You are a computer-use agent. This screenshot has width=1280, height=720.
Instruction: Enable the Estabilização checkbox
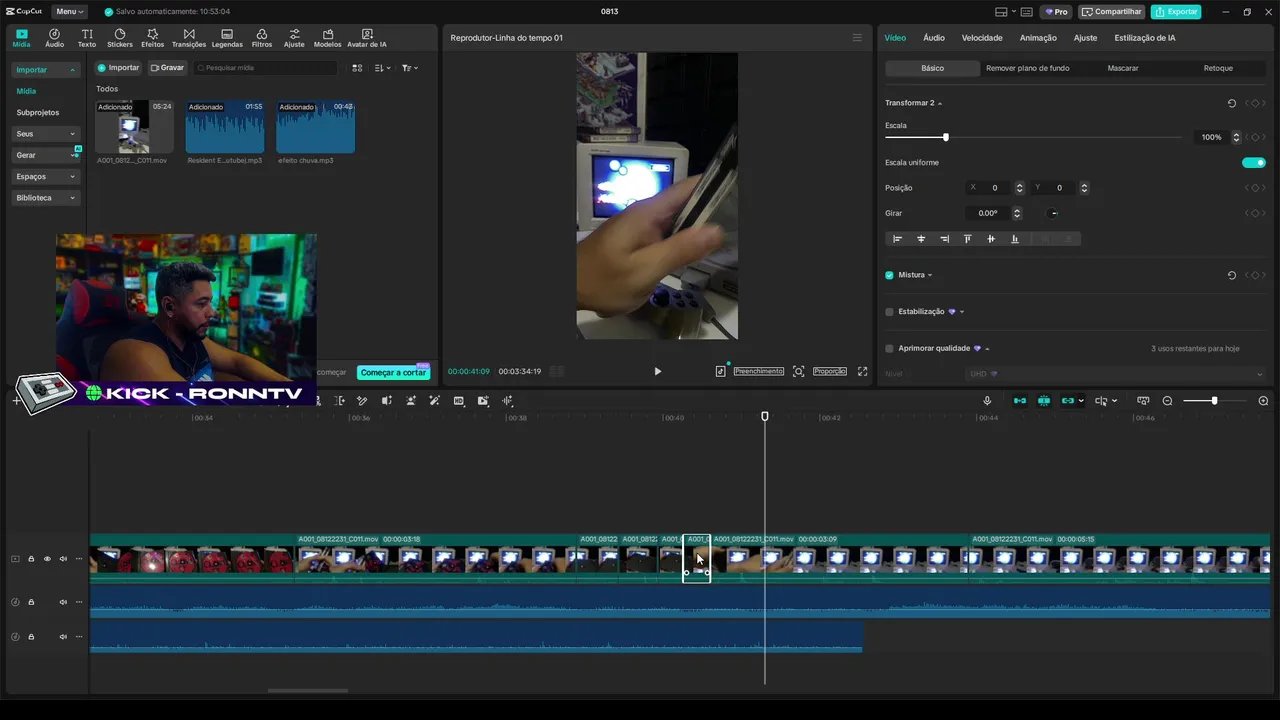pos(889,312)
